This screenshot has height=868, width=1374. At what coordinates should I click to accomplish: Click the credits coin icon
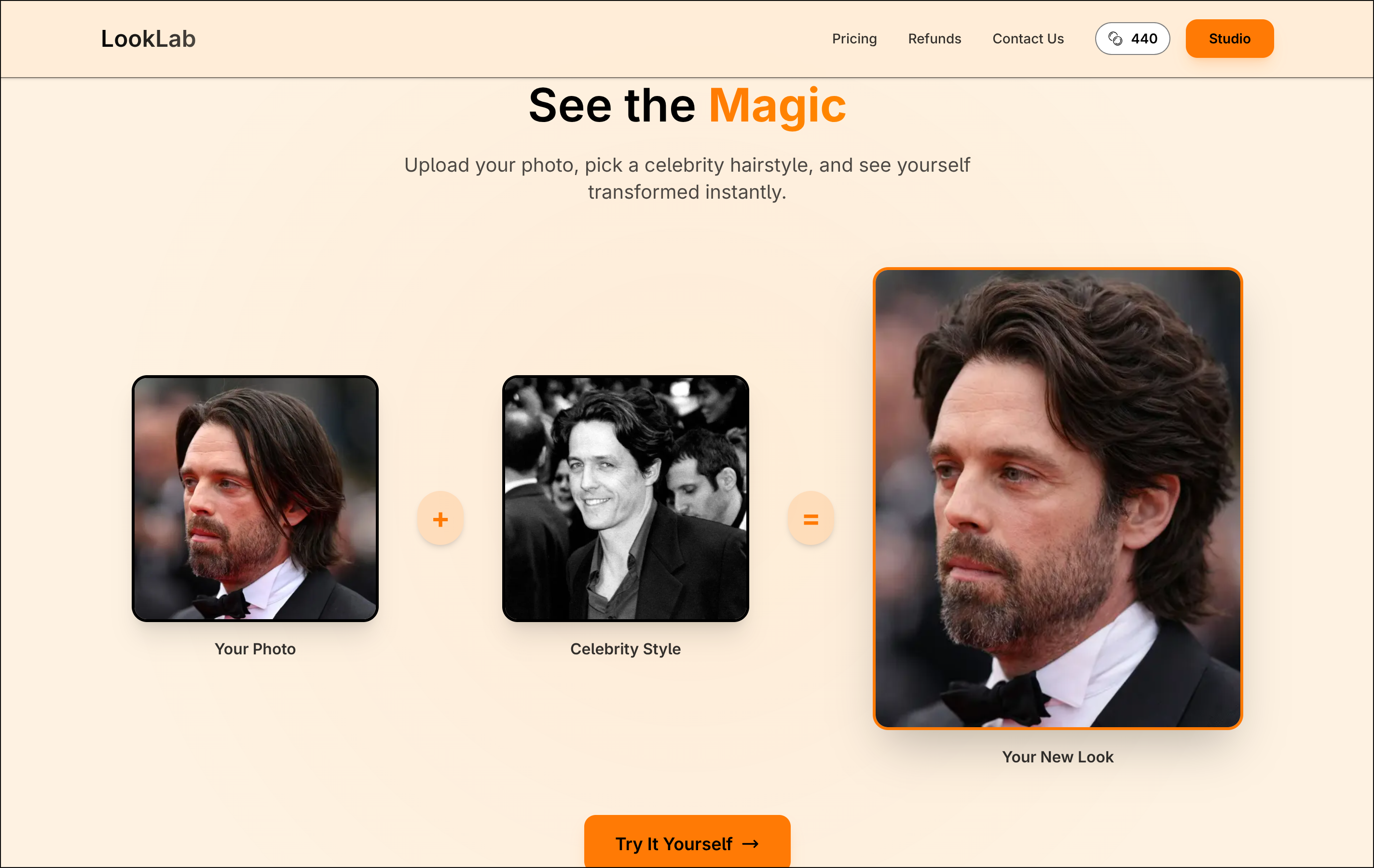[x=1115, y=39]
